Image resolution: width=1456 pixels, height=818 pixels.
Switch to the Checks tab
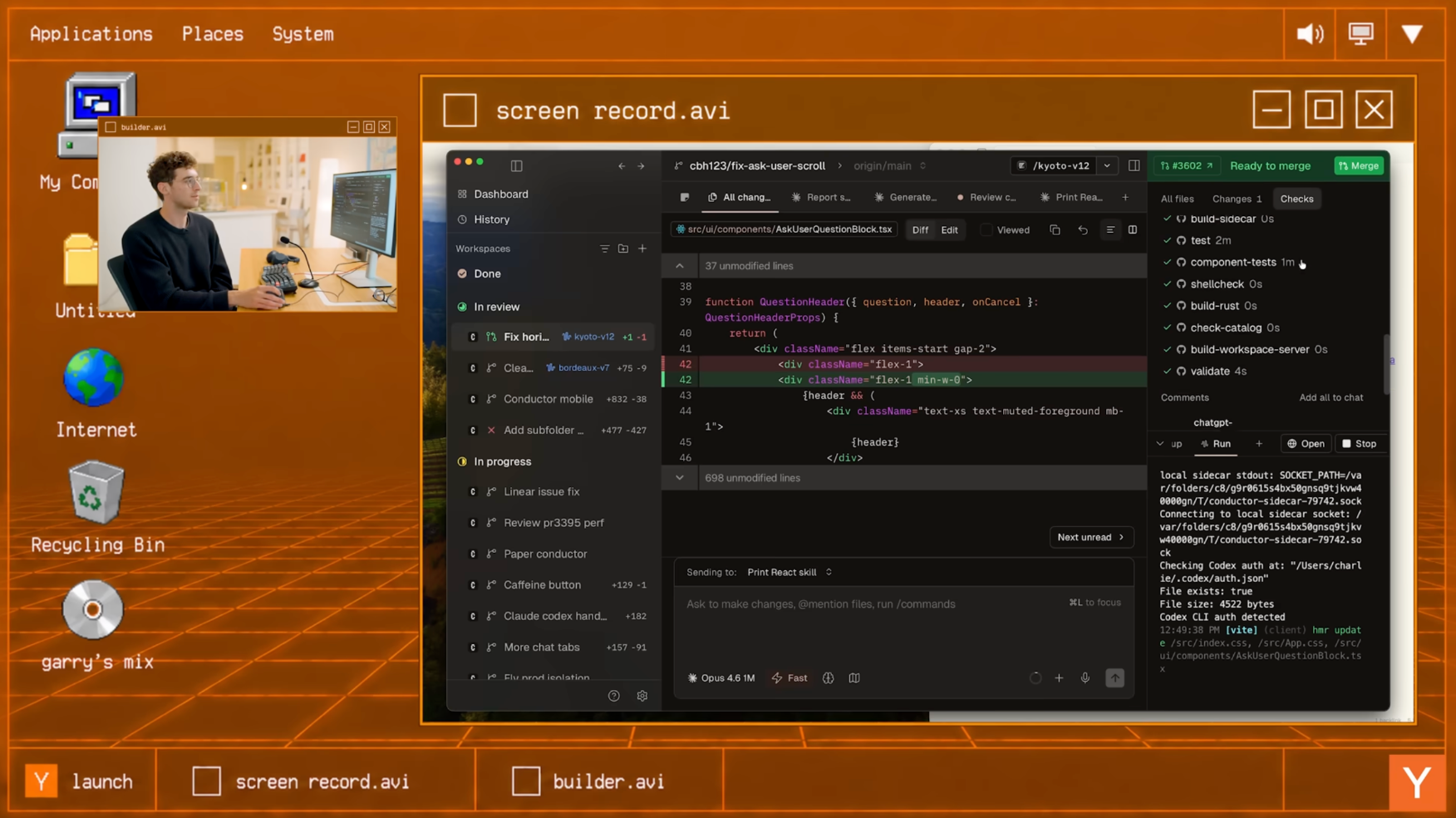[1296, 199]
